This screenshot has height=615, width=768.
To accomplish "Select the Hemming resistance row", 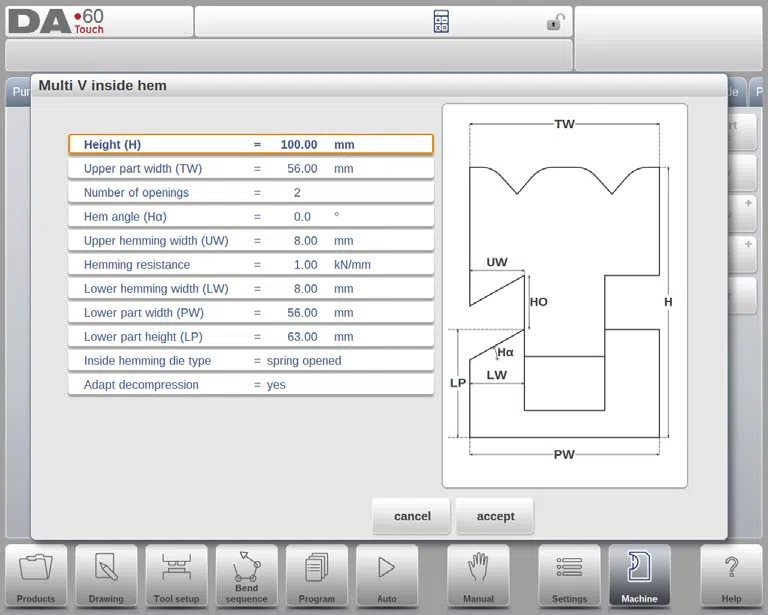I will point(251,264).
